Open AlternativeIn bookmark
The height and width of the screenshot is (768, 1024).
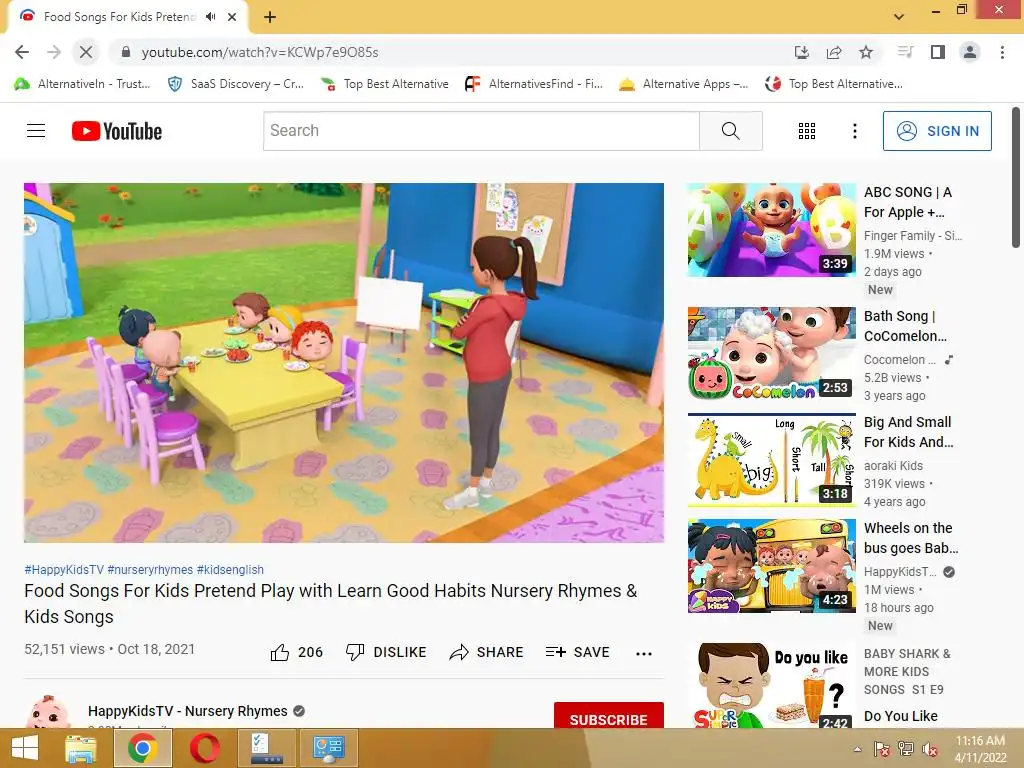click(x=83, y=84)
